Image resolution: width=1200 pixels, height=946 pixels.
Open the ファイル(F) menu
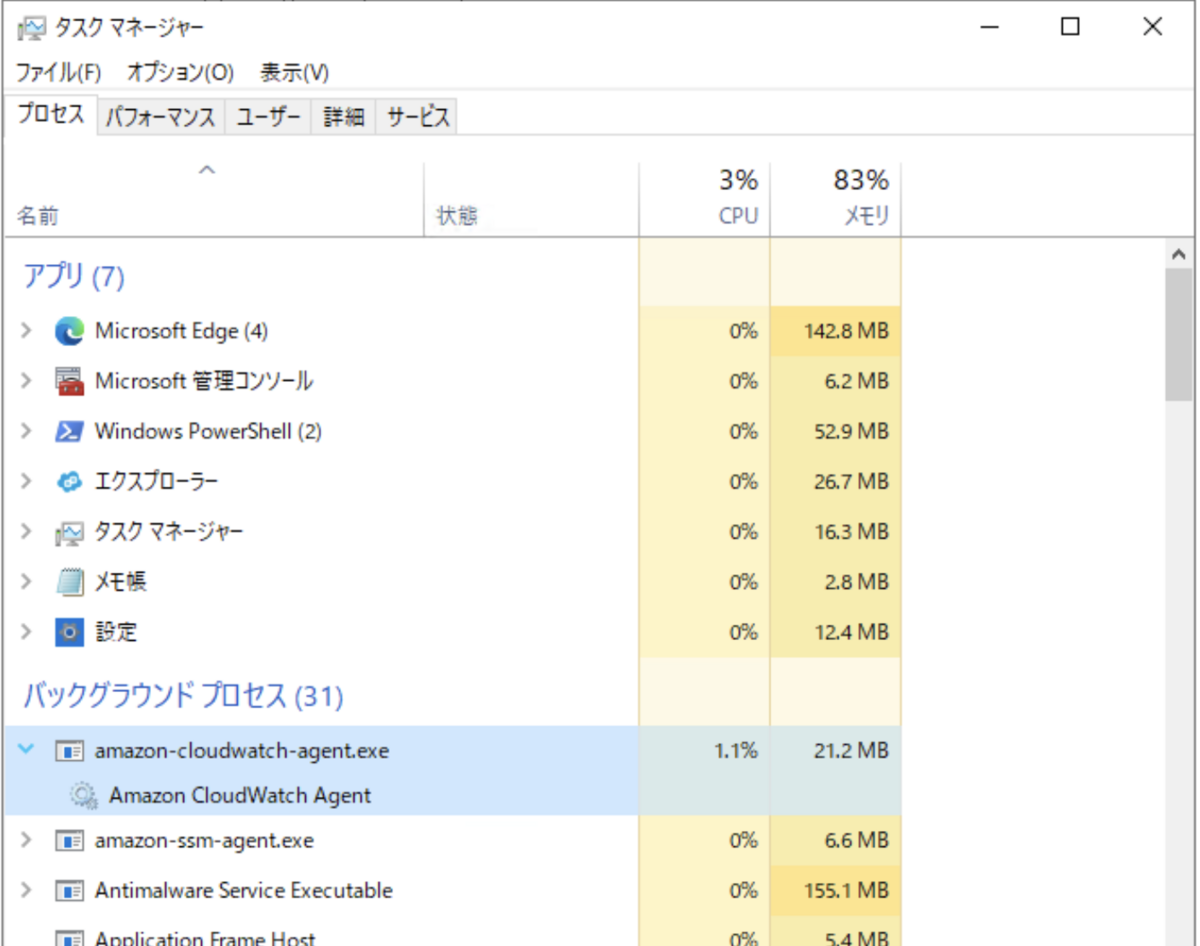pos(59,73)
